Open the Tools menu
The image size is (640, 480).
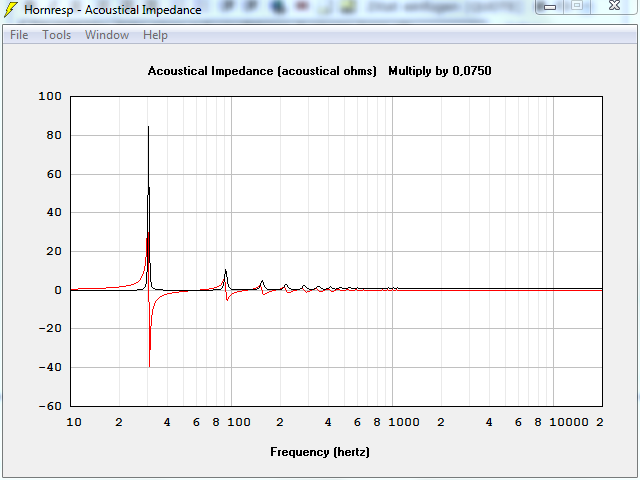57,35
